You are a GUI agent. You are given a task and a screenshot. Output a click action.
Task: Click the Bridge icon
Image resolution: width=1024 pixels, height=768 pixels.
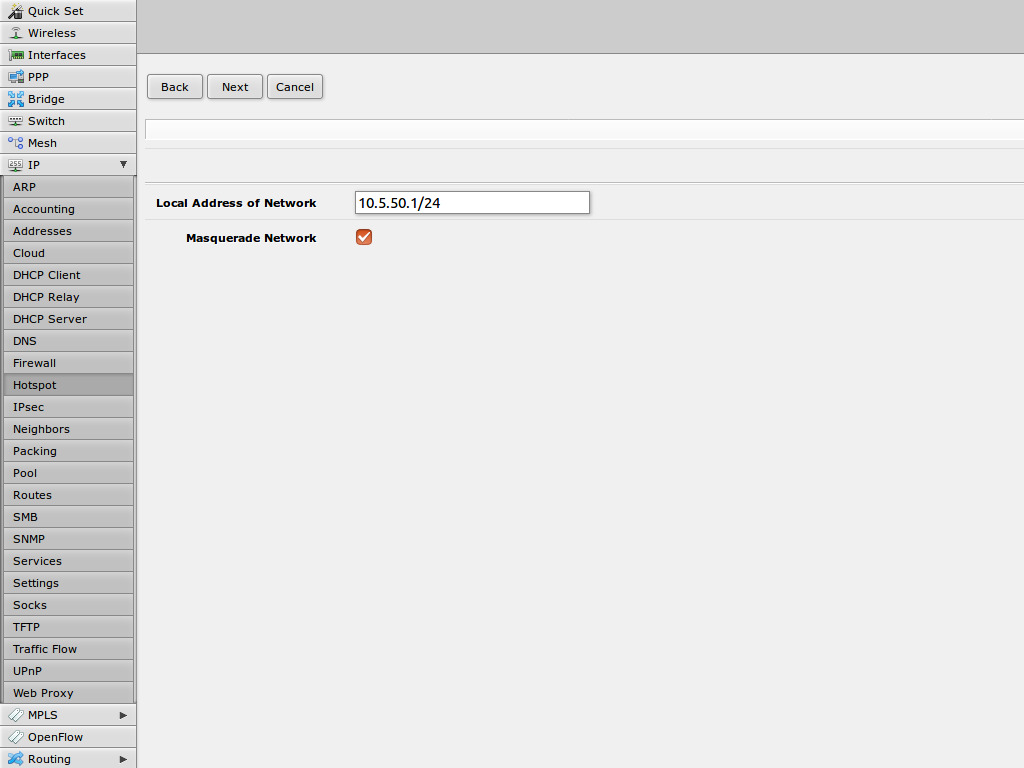(x=16, y=99)
